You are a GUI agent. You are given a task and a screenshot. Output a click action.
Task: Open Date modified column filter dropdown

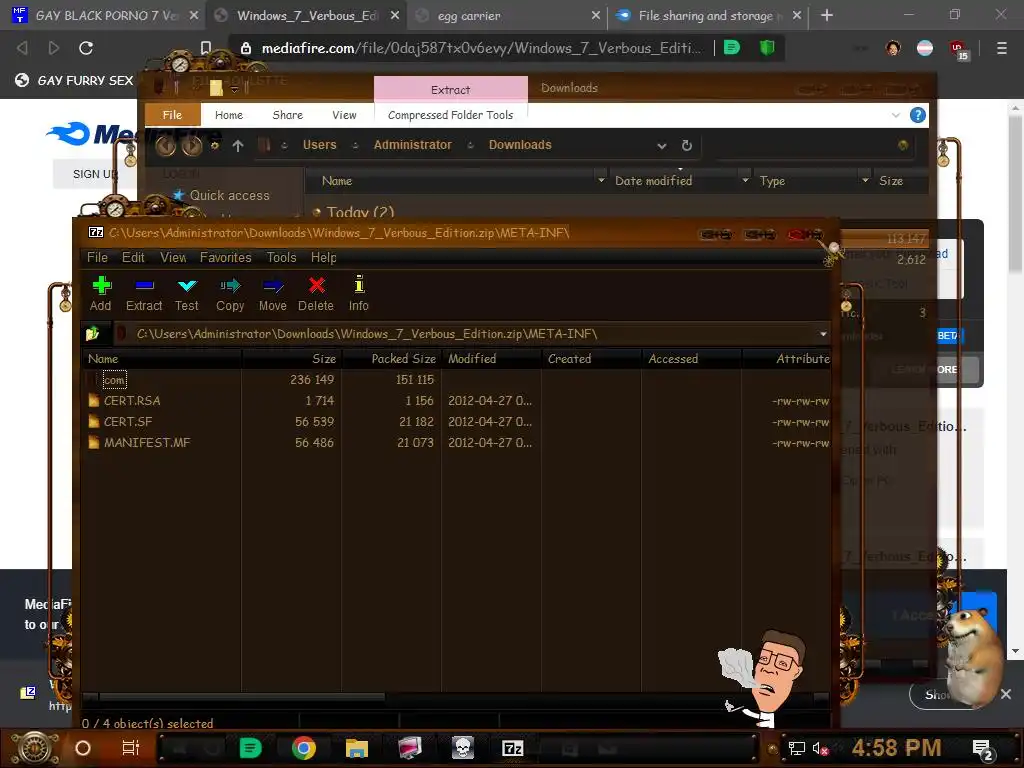pos(745,180)
